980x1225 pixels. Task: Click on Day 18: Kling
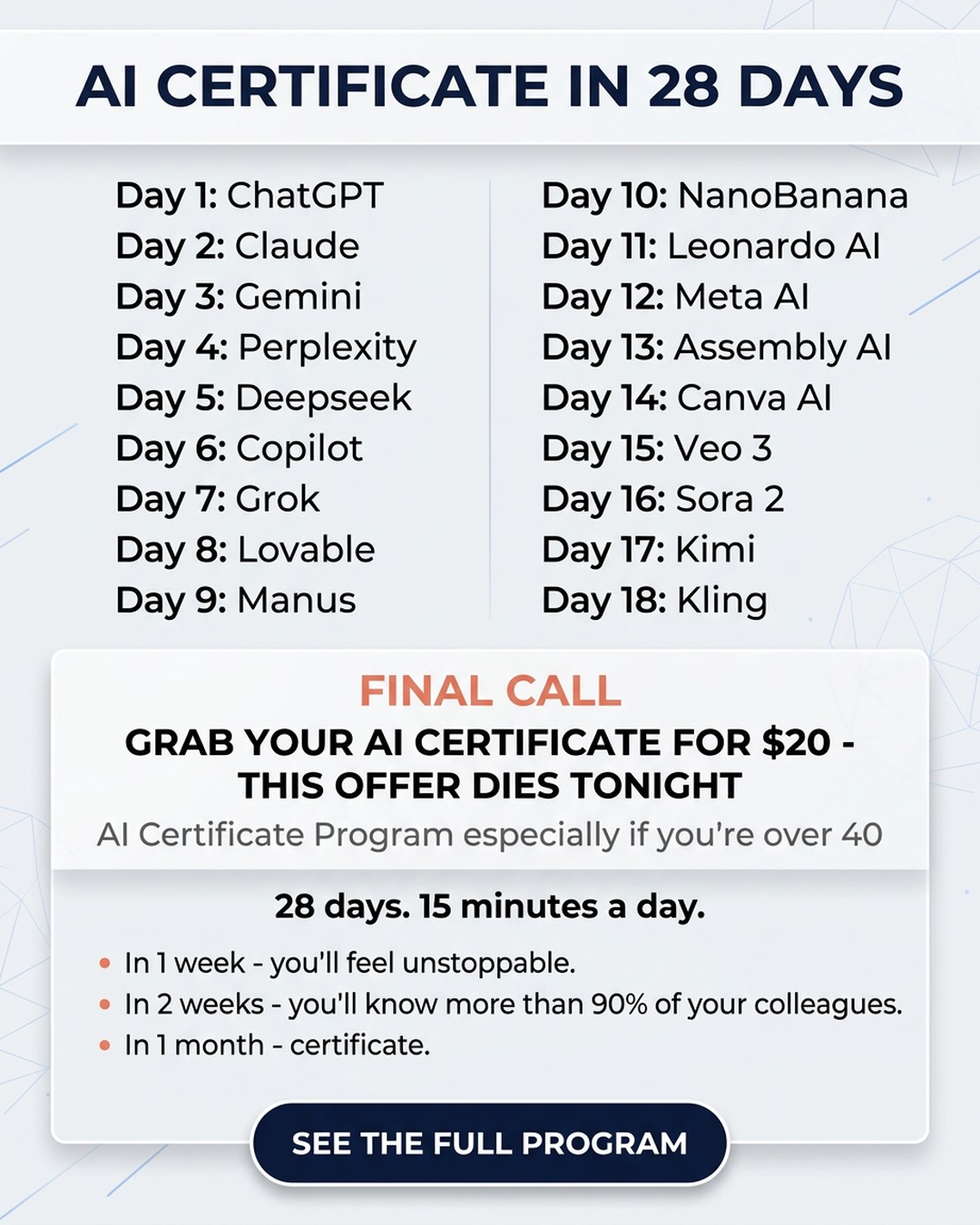[x=655, y=602]
